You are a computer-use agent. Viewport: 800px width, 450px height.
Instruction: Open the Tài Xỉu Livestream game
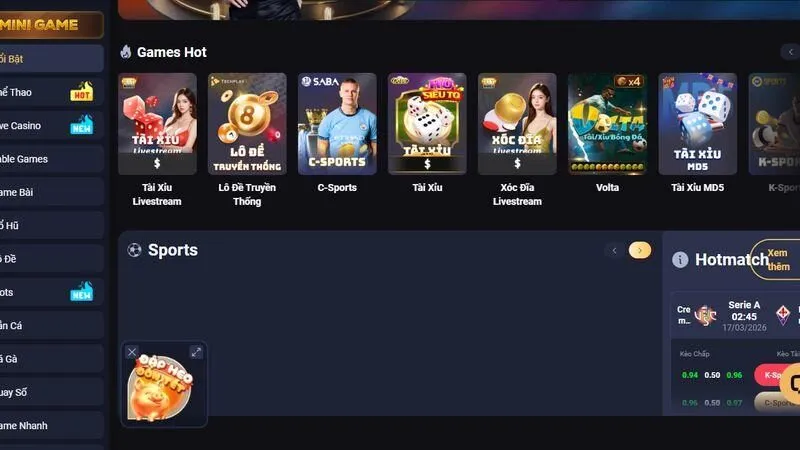point(157,140)
